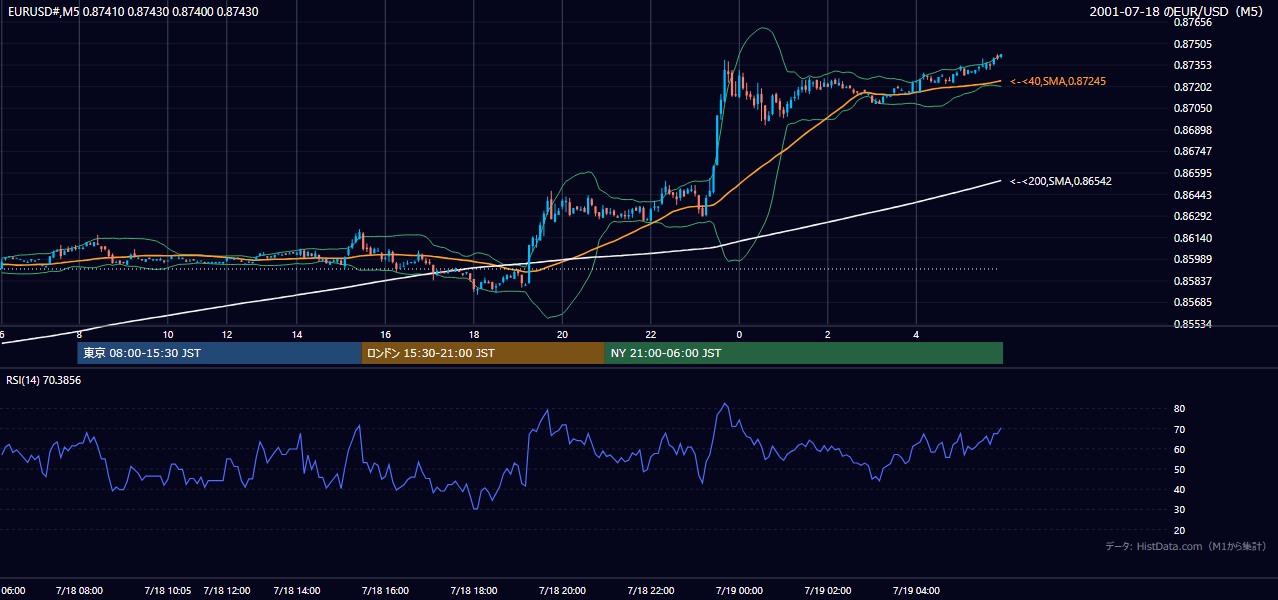The width and height of the screenshot is (1278, 600).
Task: Click hour label 22 under price chart
Action: click(x=651, y=335)
